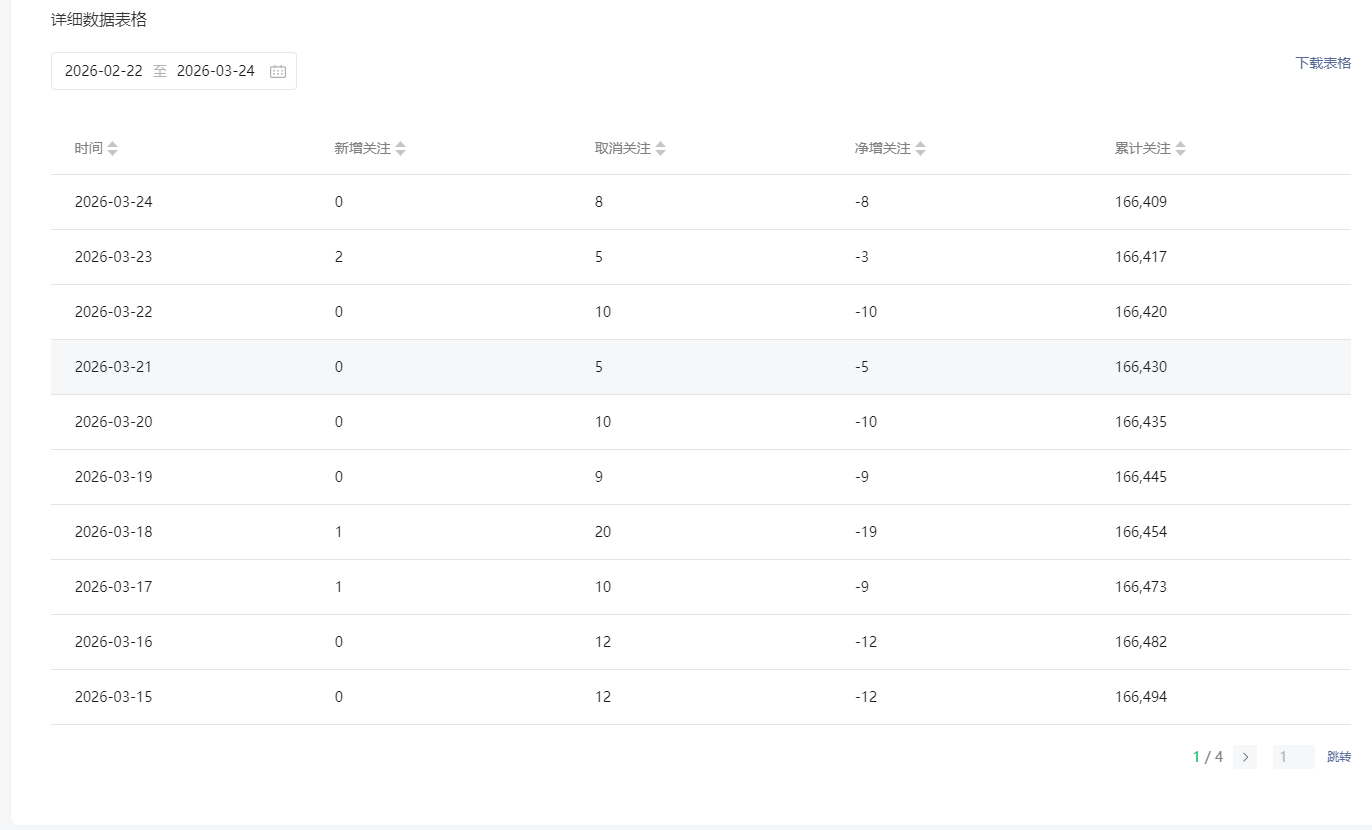The width and height of the screenshot is (1372, 830).
Task: Sort by 新增关注 column arrows
Action: pyautogui.click(x=401, y=148)
